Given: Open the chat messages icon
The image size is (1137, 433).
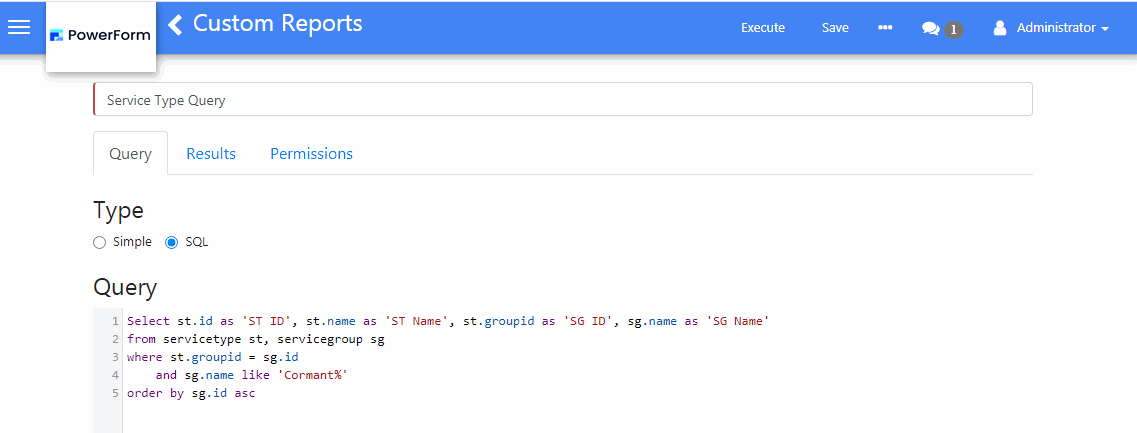Looking at the screenshot, I should tap(930, 29).
